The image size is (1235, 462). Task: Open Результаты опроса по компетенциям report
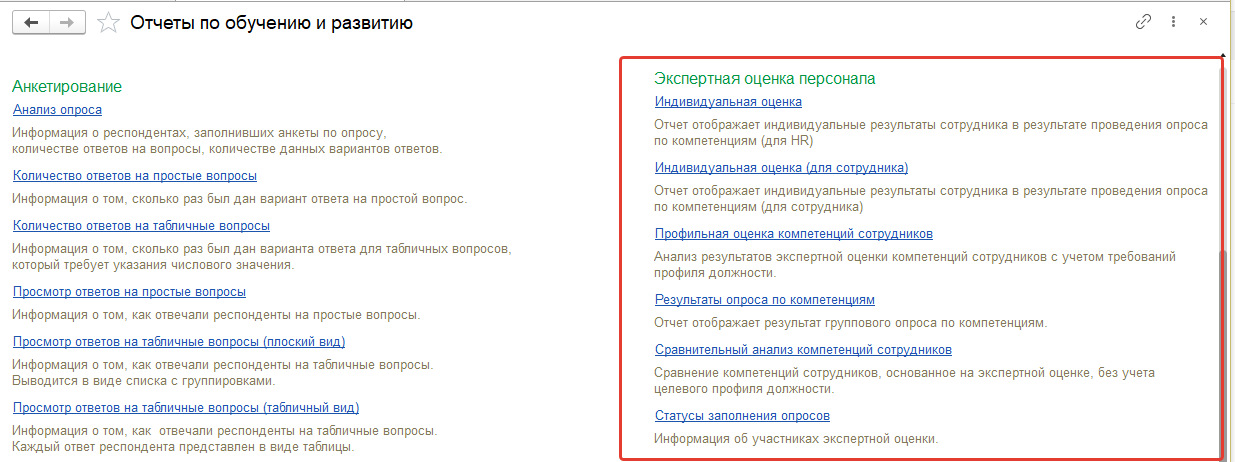765,300
